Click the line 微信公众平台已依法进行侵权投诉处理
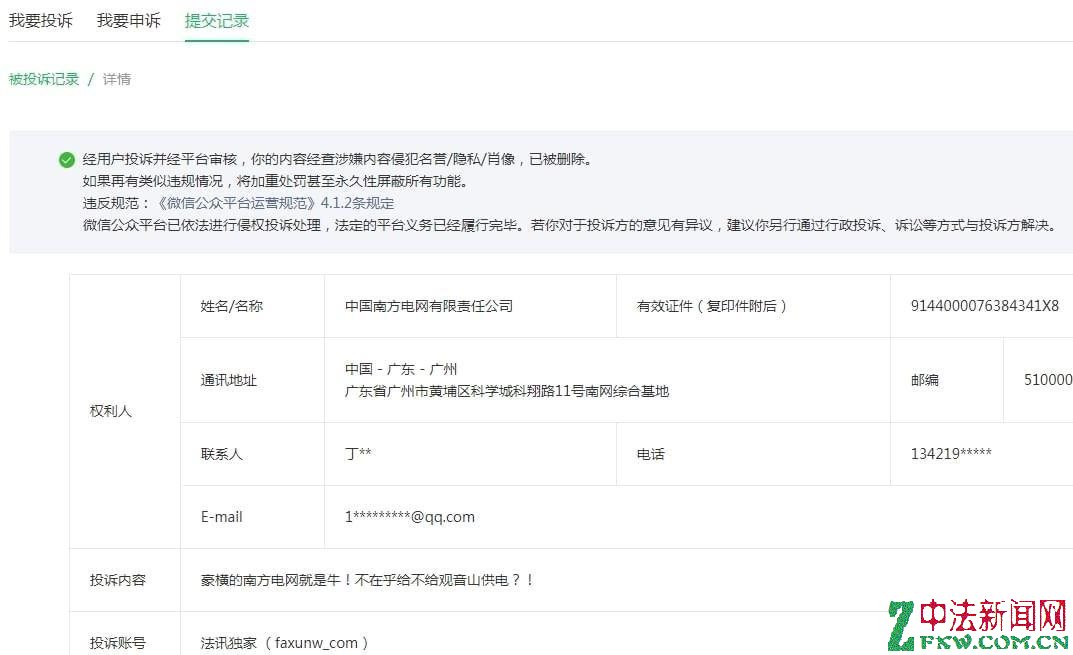1073x655 pixels. tap(570, 225)
